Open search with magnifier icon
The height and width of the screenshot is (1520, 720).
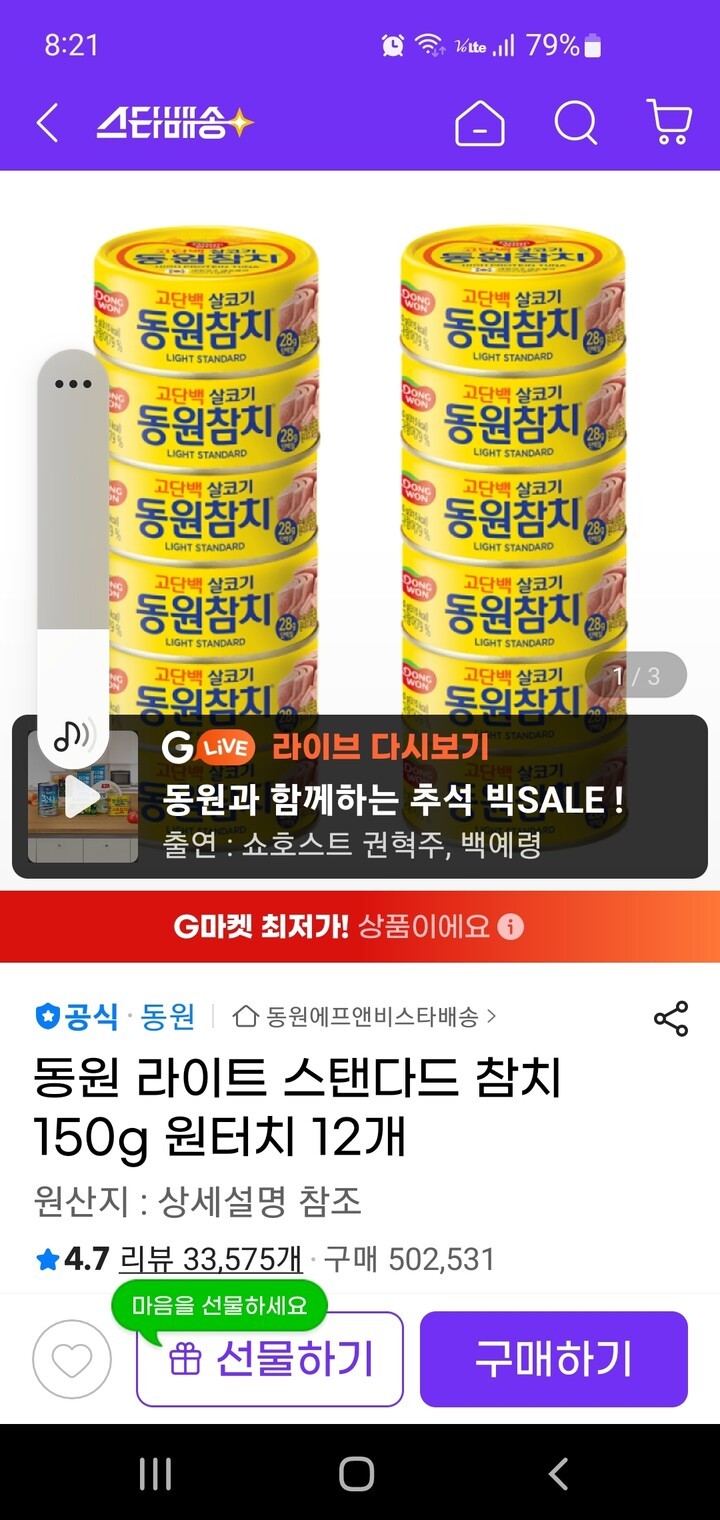[x=576, y=124]
